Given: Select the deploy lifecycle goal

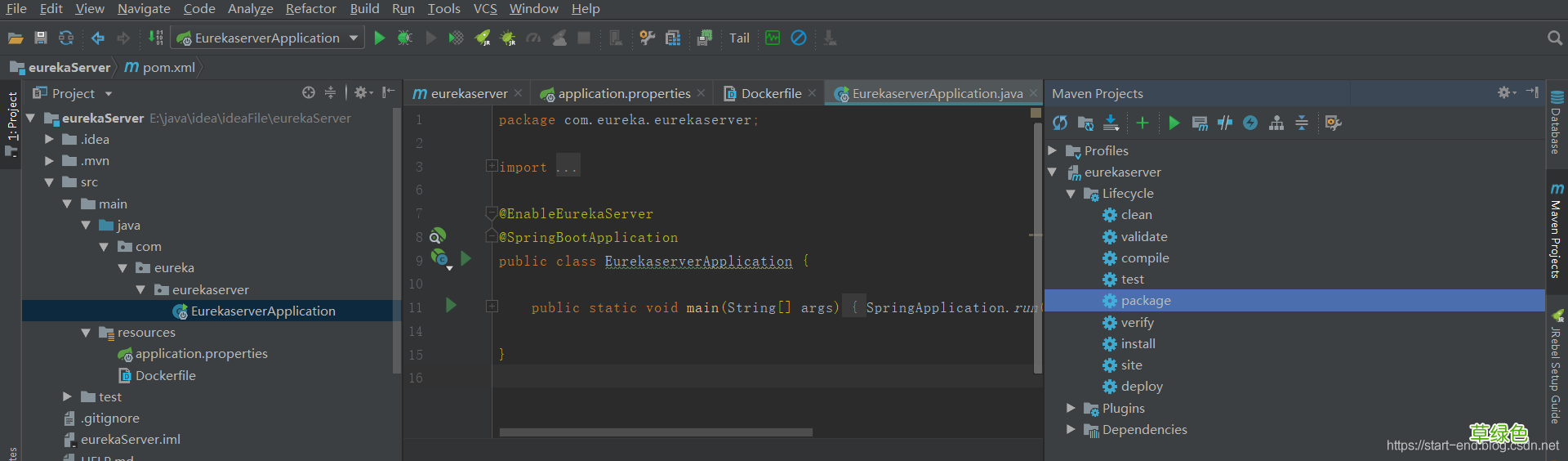Looking at the screenshot, I should pos(1141,387).
